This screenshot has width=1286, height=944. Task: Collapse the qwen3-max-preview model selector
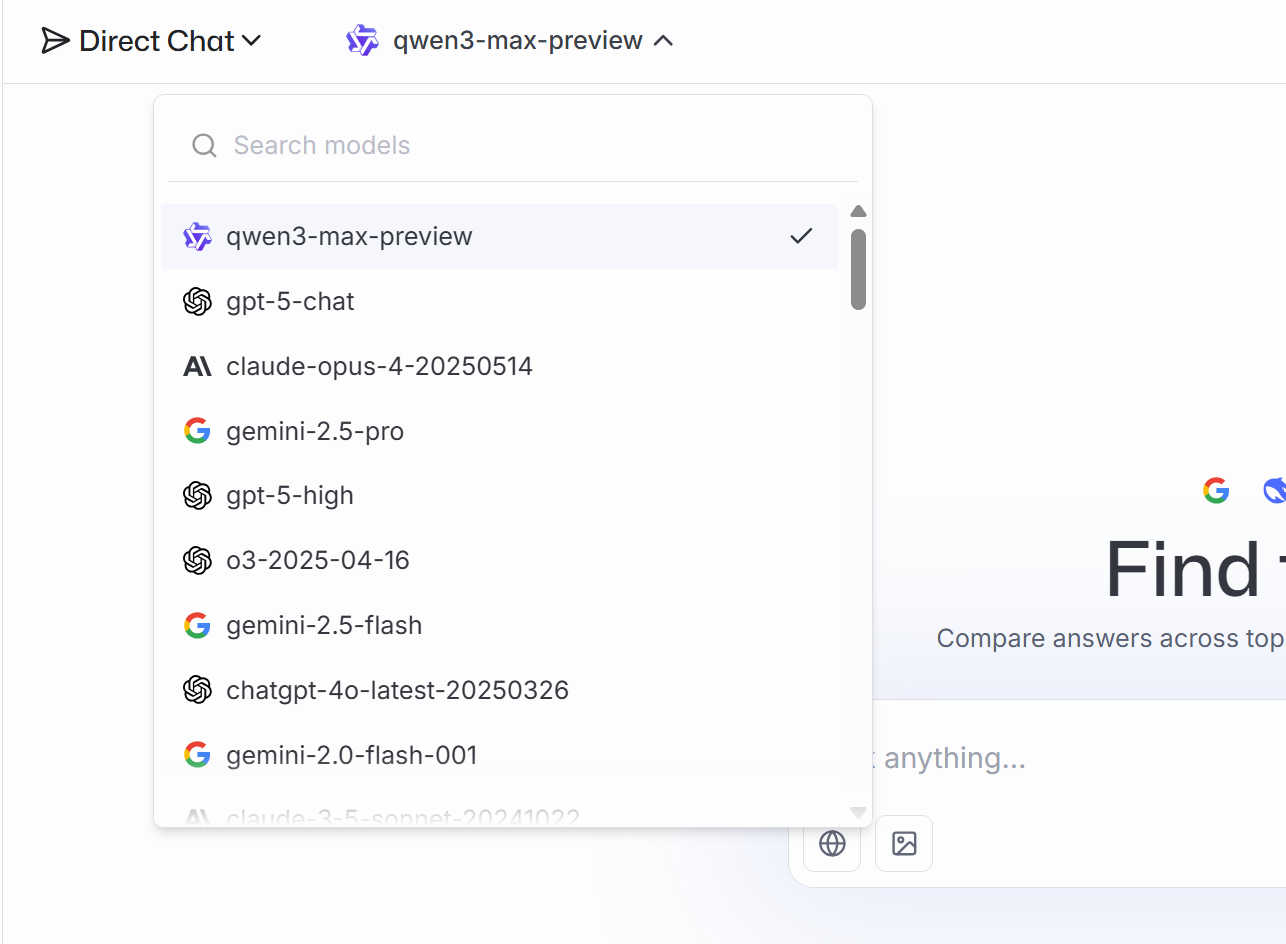[510, 41]
